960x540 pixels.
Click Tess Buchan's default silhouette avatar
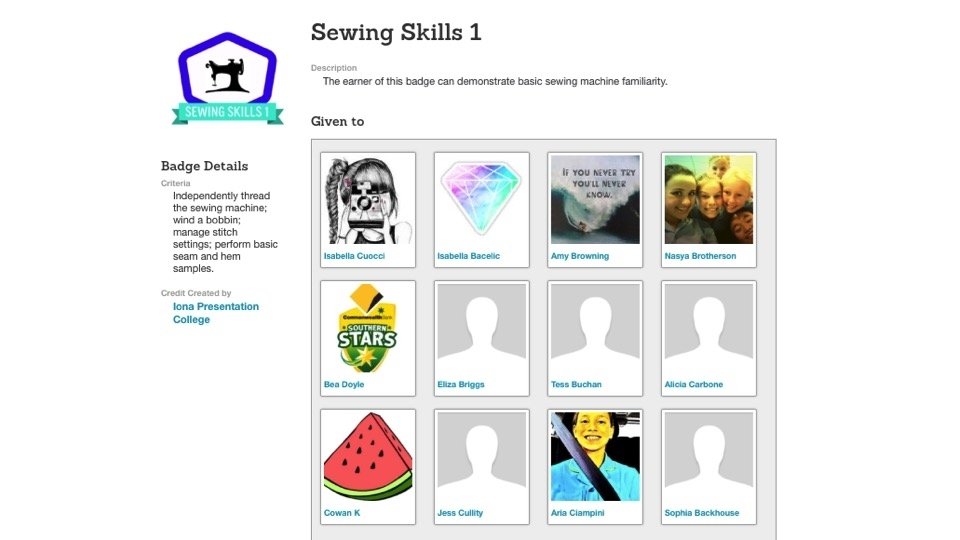[595, 328]
